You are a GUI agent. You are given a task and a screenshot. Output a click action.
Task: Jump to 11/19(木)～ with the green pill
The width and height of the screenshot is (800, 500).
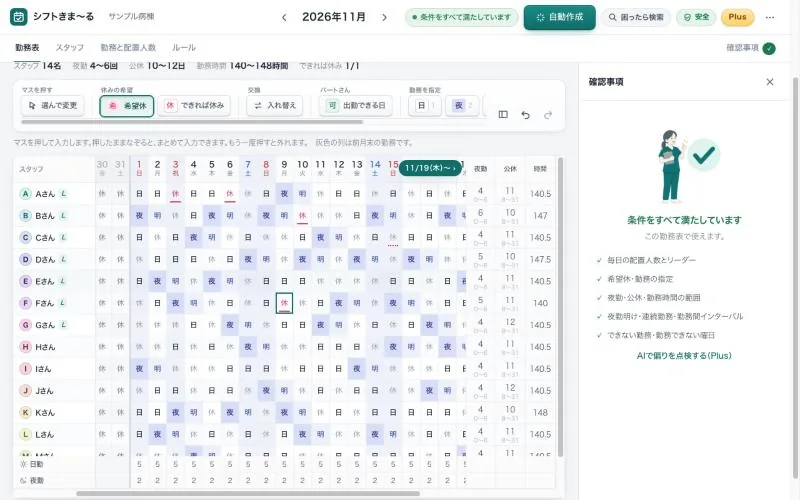point(430,168)
